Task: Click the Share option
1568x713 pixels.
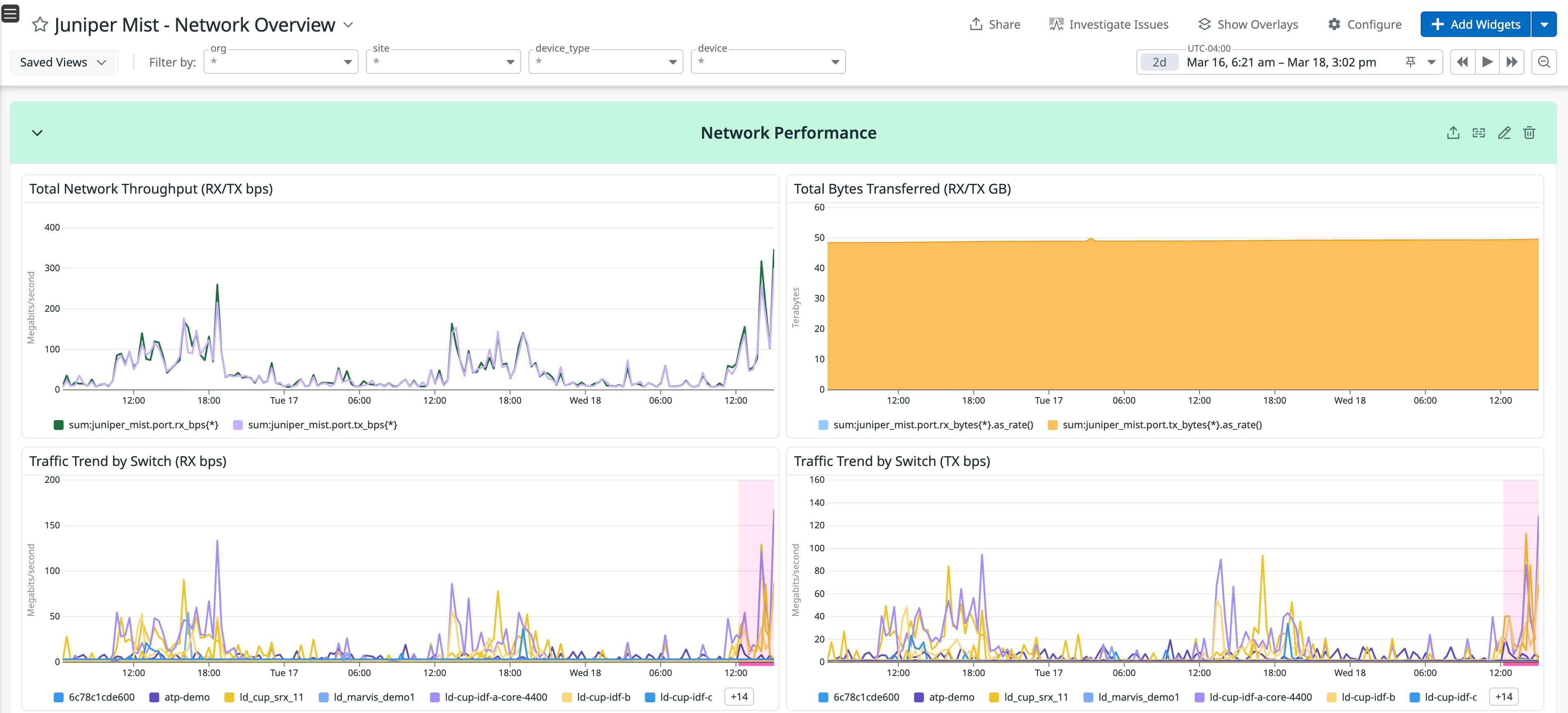Action: [x=994, y=24]
